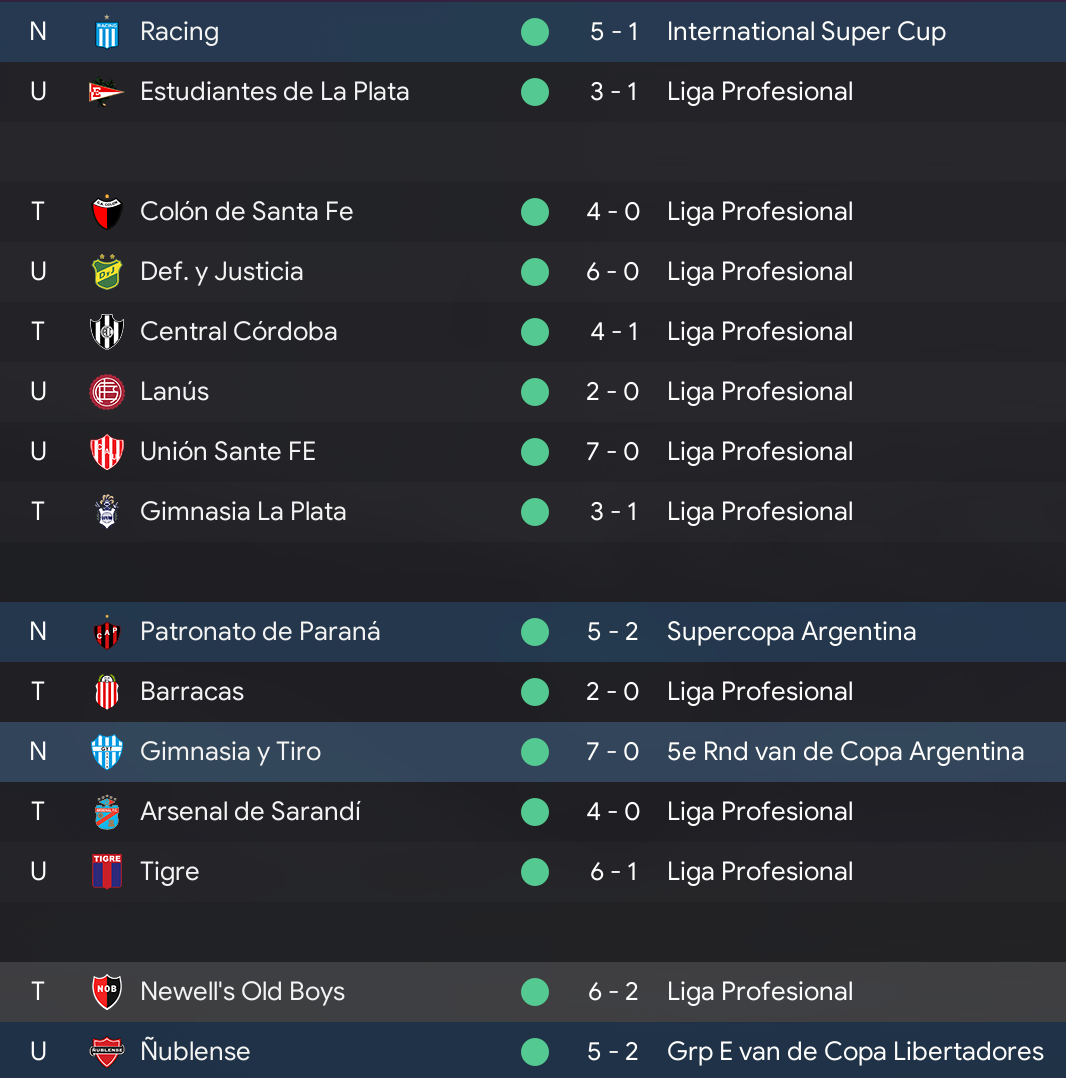Screen dimensions: 1066x1078
Task: Click the green win indicator for Barracas
Action: click(535, 692)
